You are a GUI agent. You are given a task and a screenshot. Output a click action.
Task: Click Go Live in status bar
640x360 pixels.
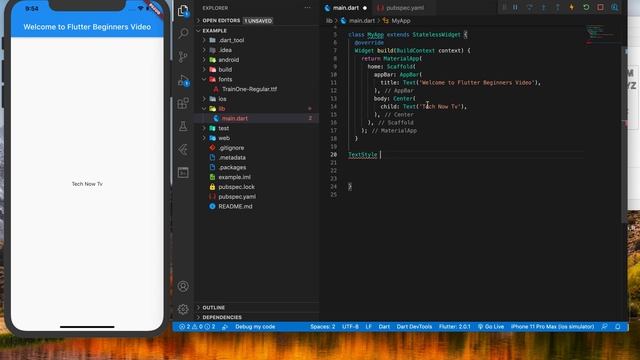coord(491,327)
